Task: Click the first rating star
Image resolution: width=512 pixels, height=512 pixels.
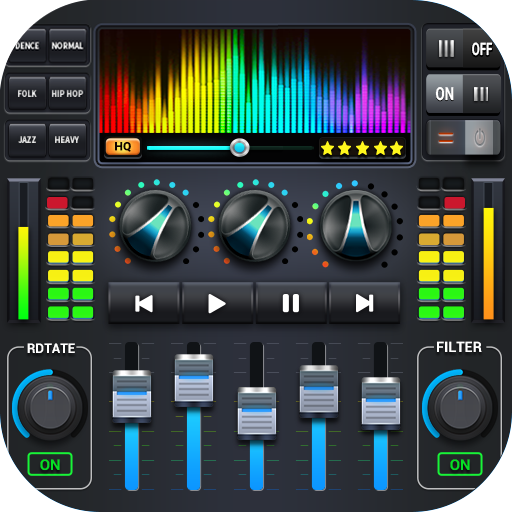Action: tap(328, 148)
